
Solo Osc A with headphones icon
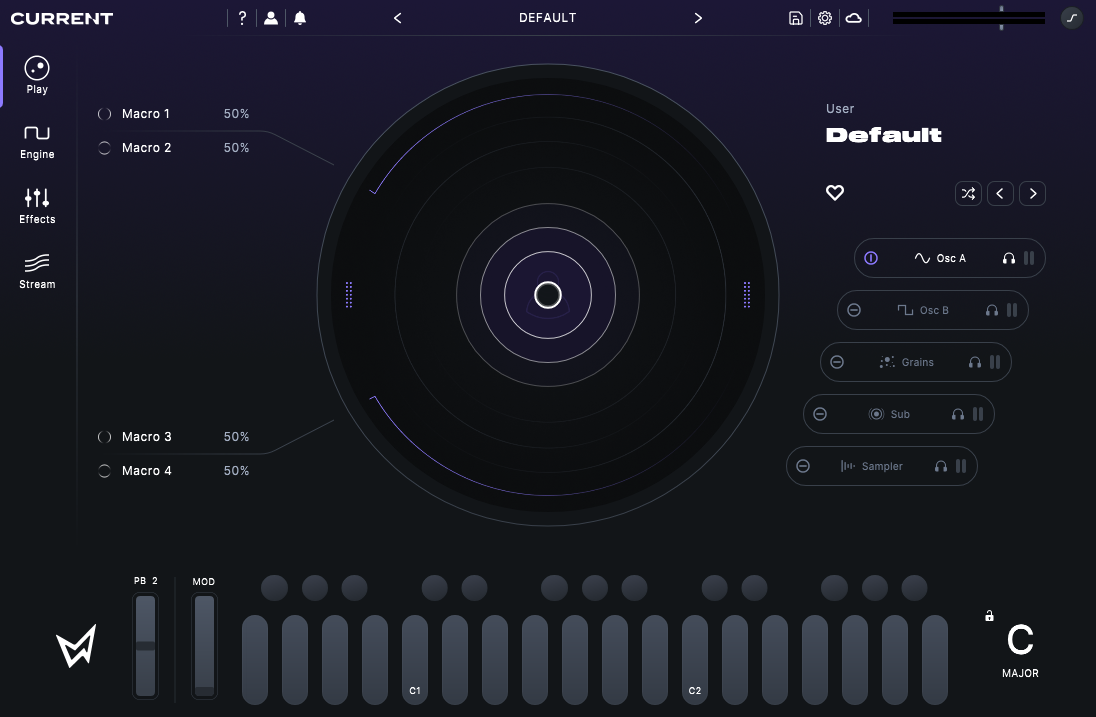[x=1009, y=258]
